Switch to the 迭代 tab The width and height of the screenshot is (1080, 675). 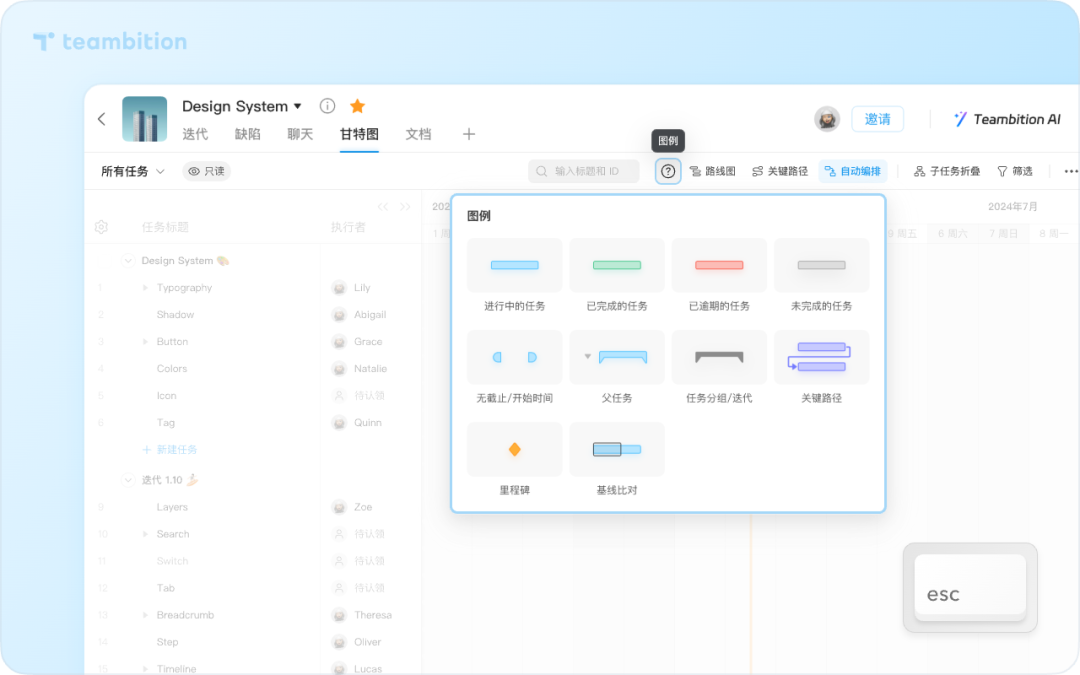195,134
